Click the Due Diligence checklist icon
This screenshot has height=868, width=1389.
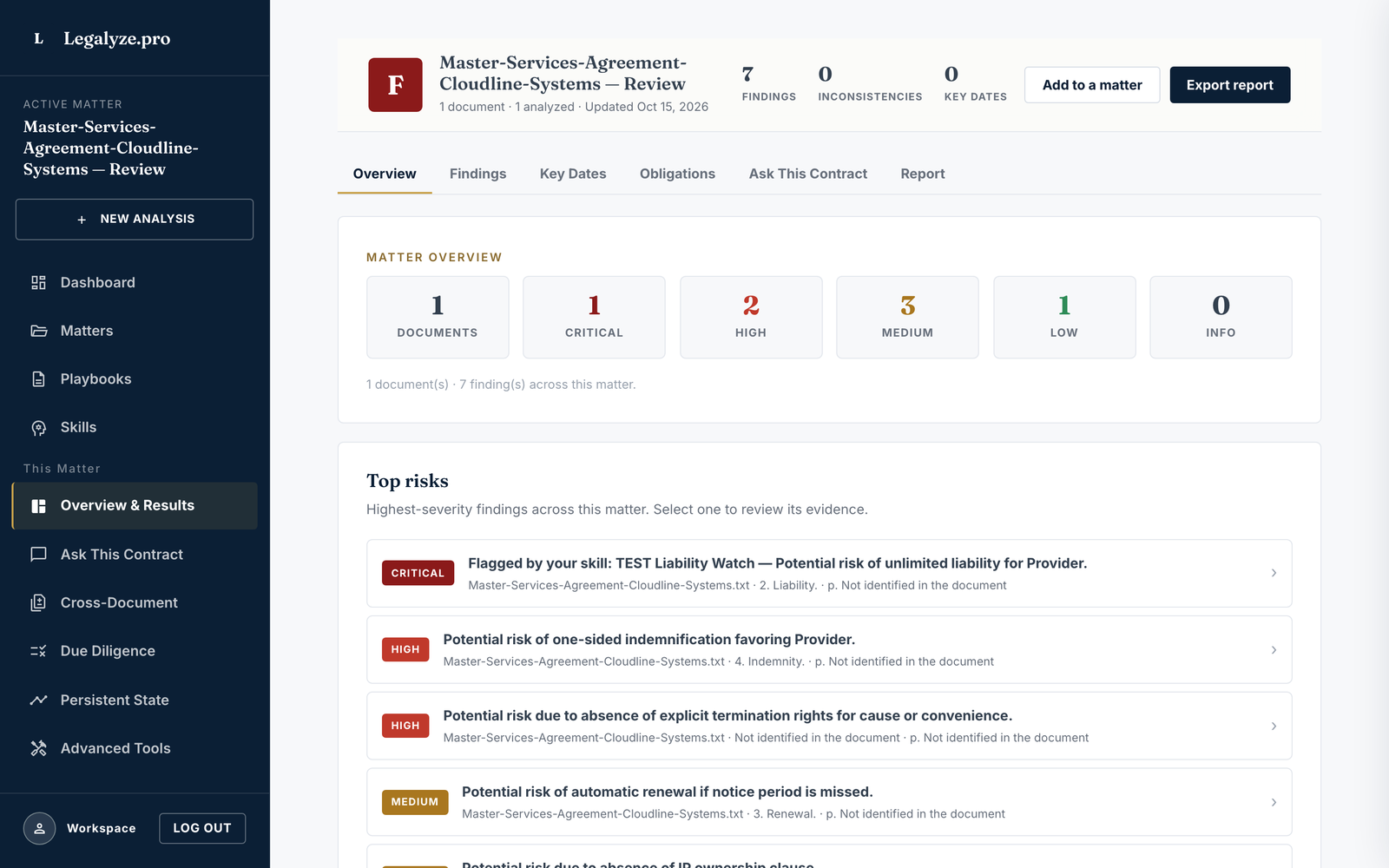click(38, 651)
